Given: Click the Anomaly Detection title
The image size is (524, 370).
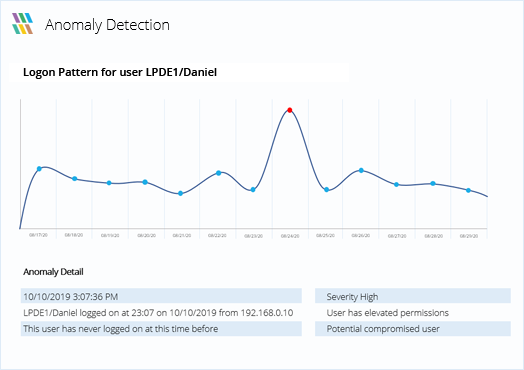Looking at the screenshot, I should (x=107, y=25).
